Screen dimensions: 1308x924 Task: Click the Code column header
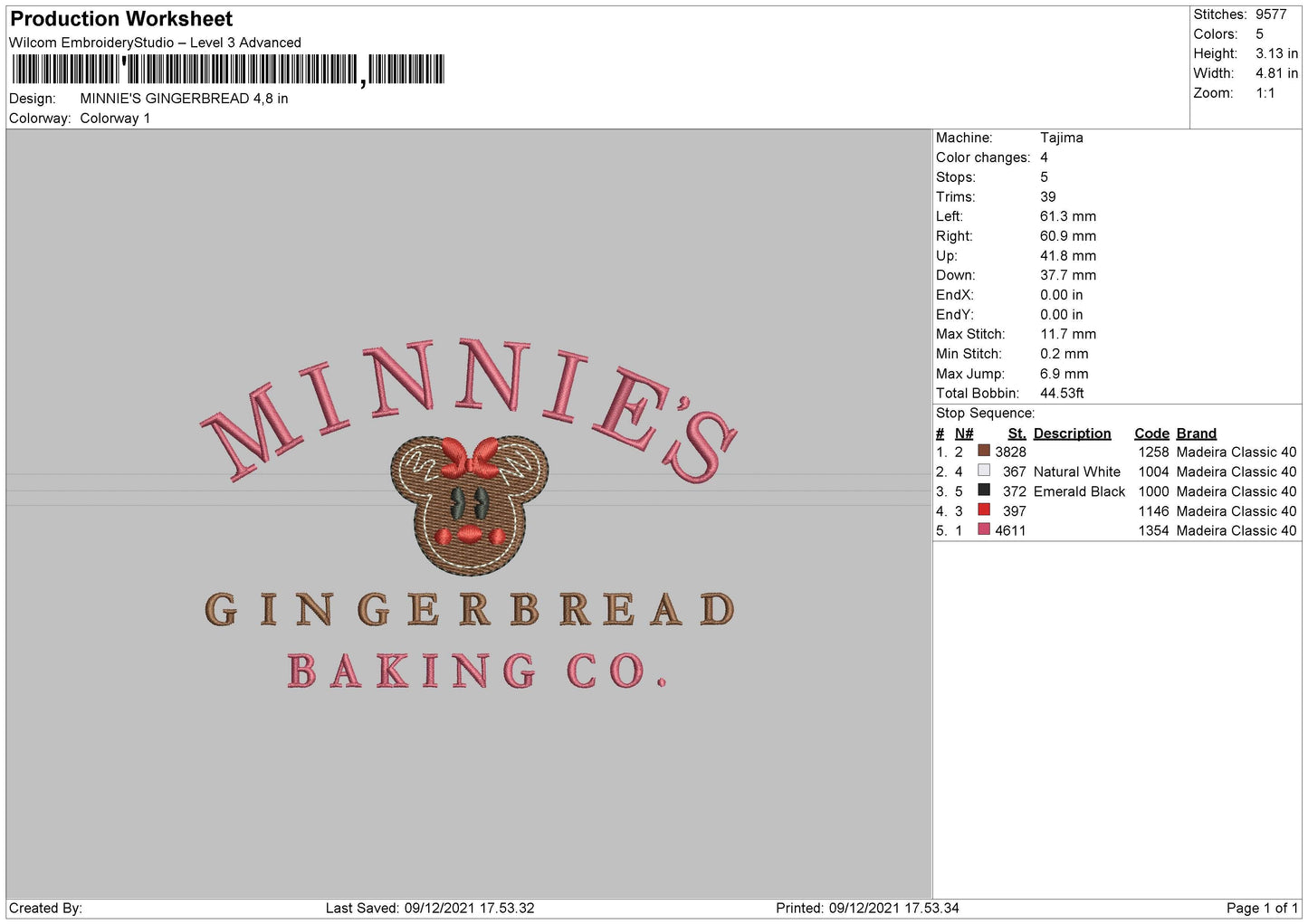tap(1151, 433)
